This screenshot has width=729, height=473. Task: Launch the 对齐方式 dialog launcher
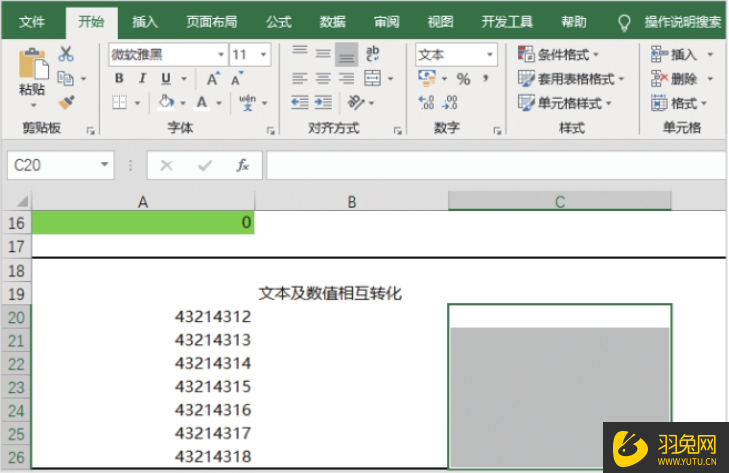(397, 131)
